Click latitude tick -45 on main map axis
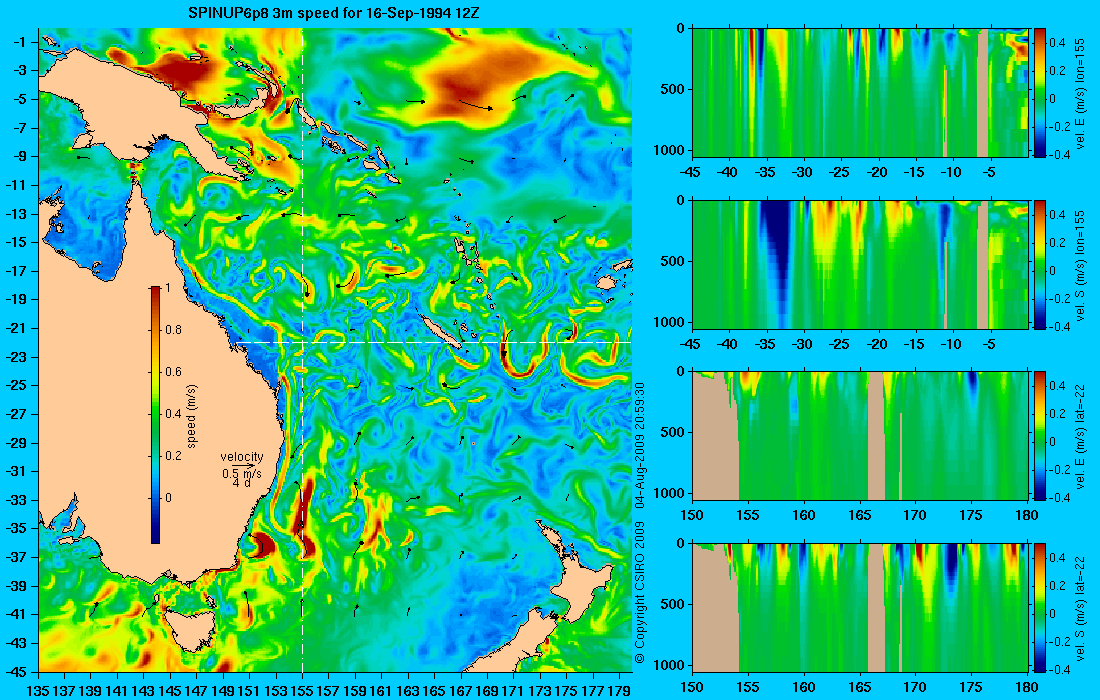 click(16, 671)
